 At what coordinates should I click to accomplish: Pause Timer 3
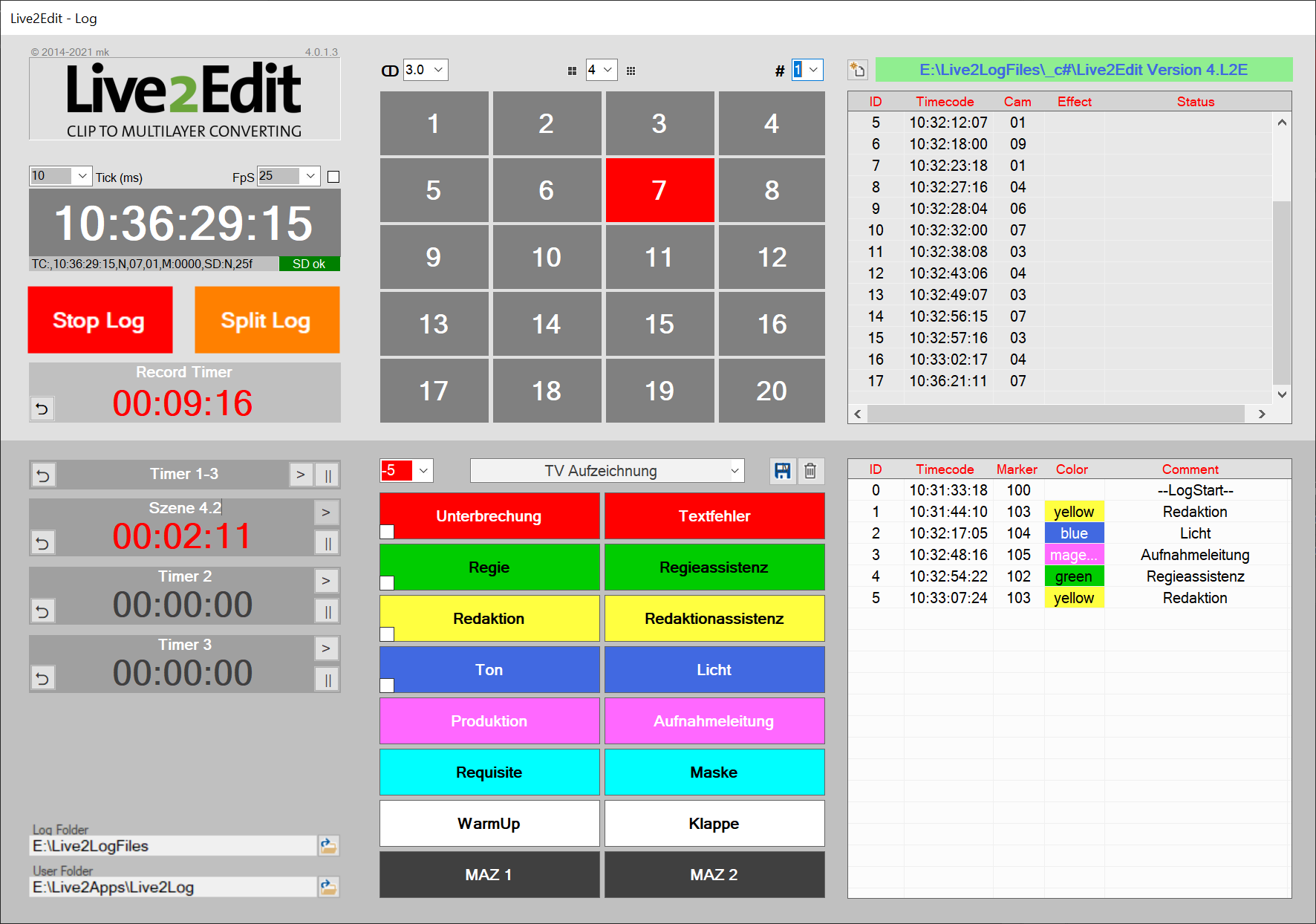pos(328,679)
